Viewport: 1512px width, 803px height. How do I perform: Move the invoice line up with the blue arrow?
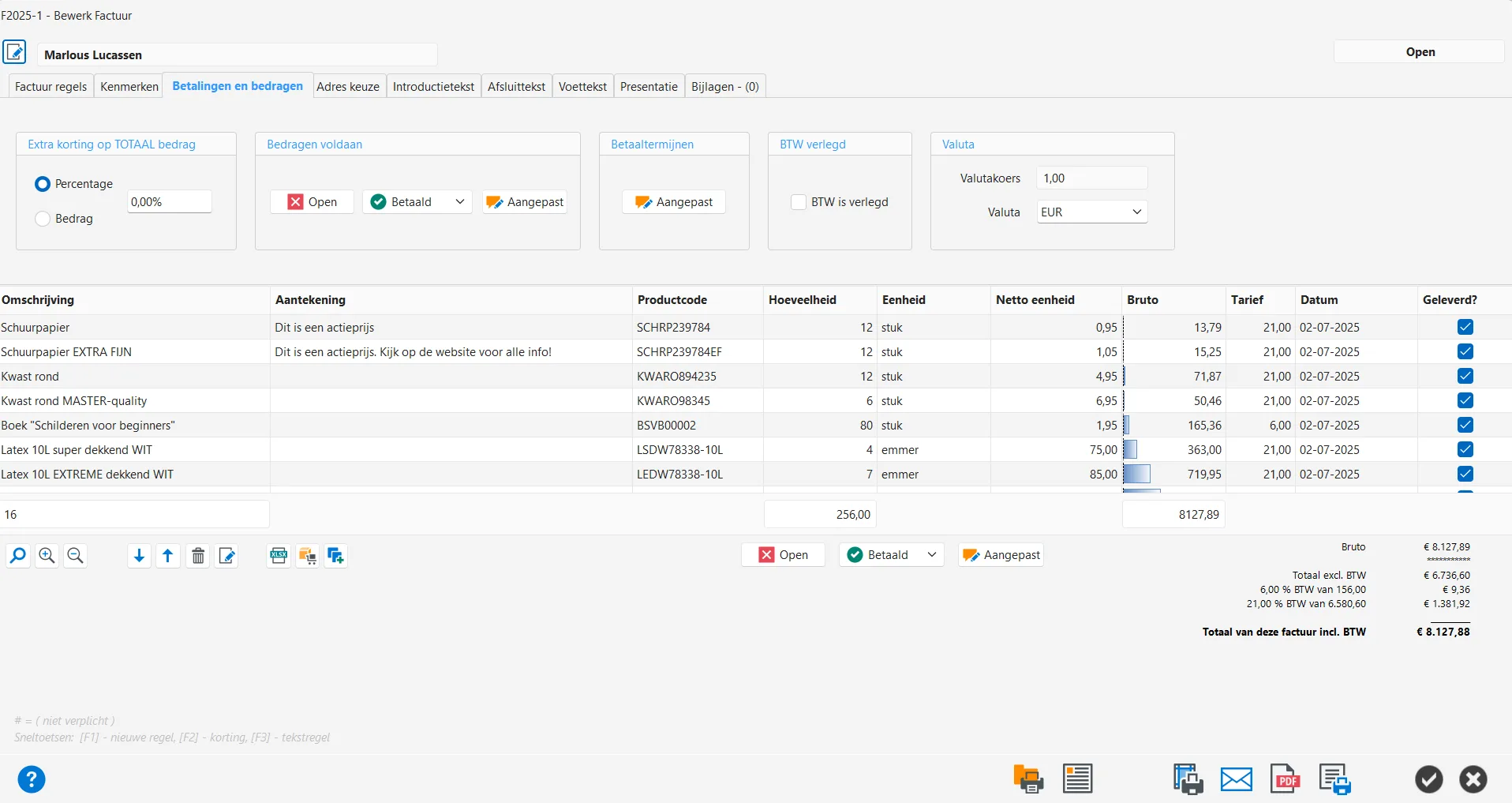[x=167, y=556]
